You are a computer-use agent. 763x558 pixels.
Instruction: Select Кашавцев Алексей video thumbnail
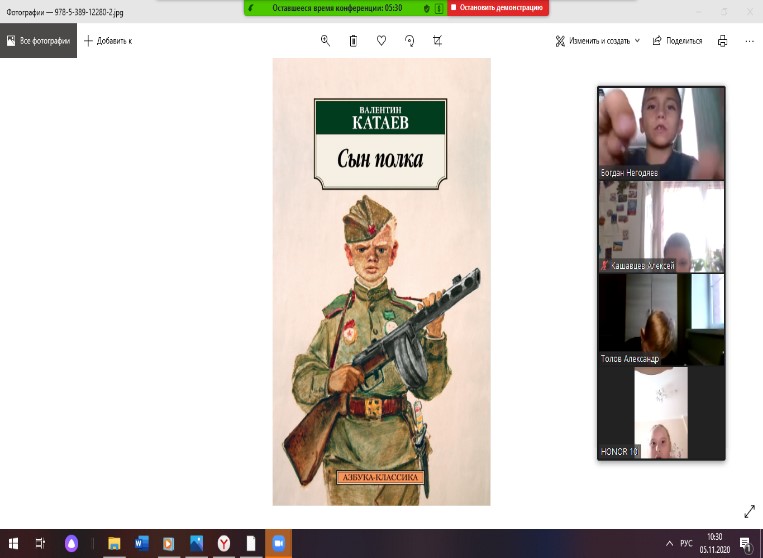661,226
